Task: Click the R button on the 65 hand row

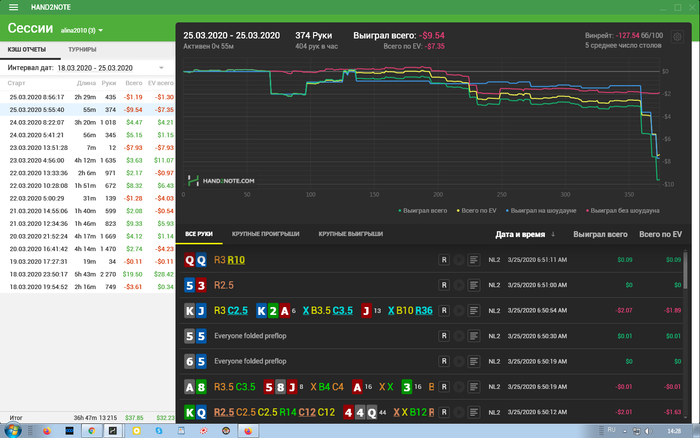Action: 444,361
